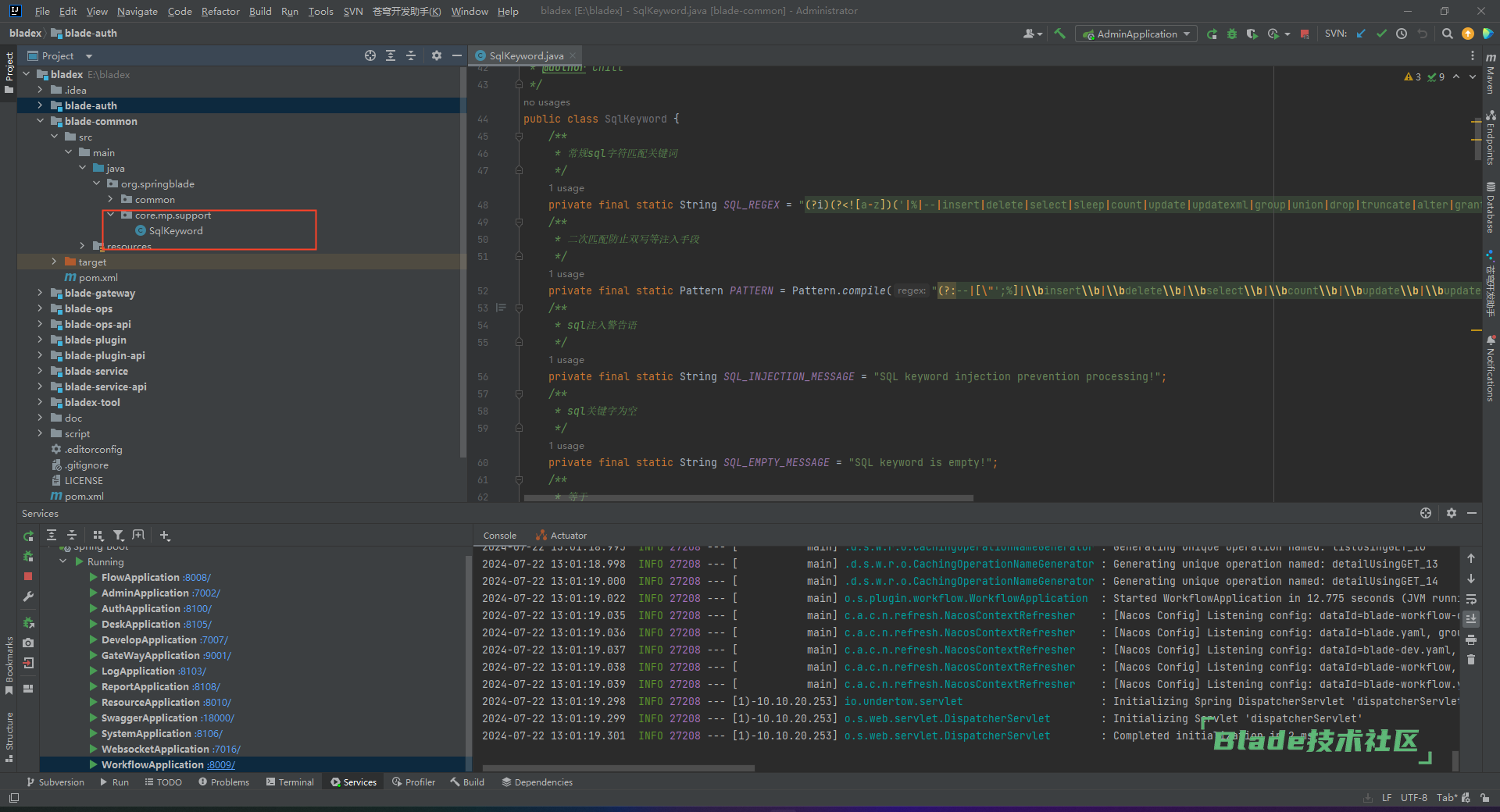This screenshot has width=1500, height=812.
Task: Toggle the Database tool window stripe
Action: (1491, 208)
